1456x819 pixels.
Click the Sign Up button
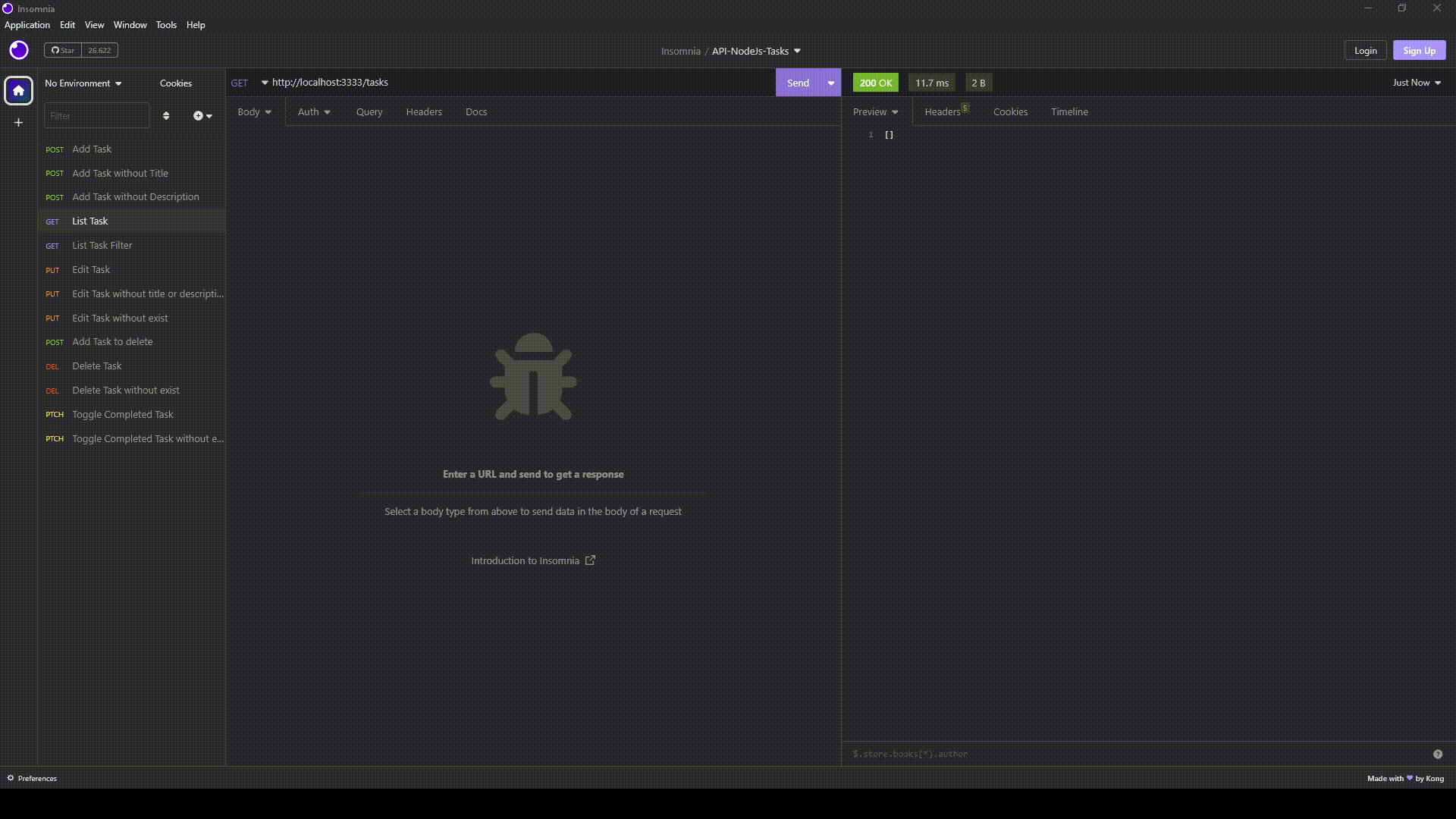1418,50
